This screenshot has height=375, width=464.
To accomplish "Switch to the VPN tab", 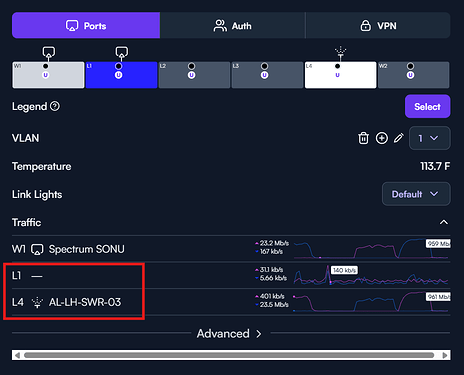I will tap(378, 26).
